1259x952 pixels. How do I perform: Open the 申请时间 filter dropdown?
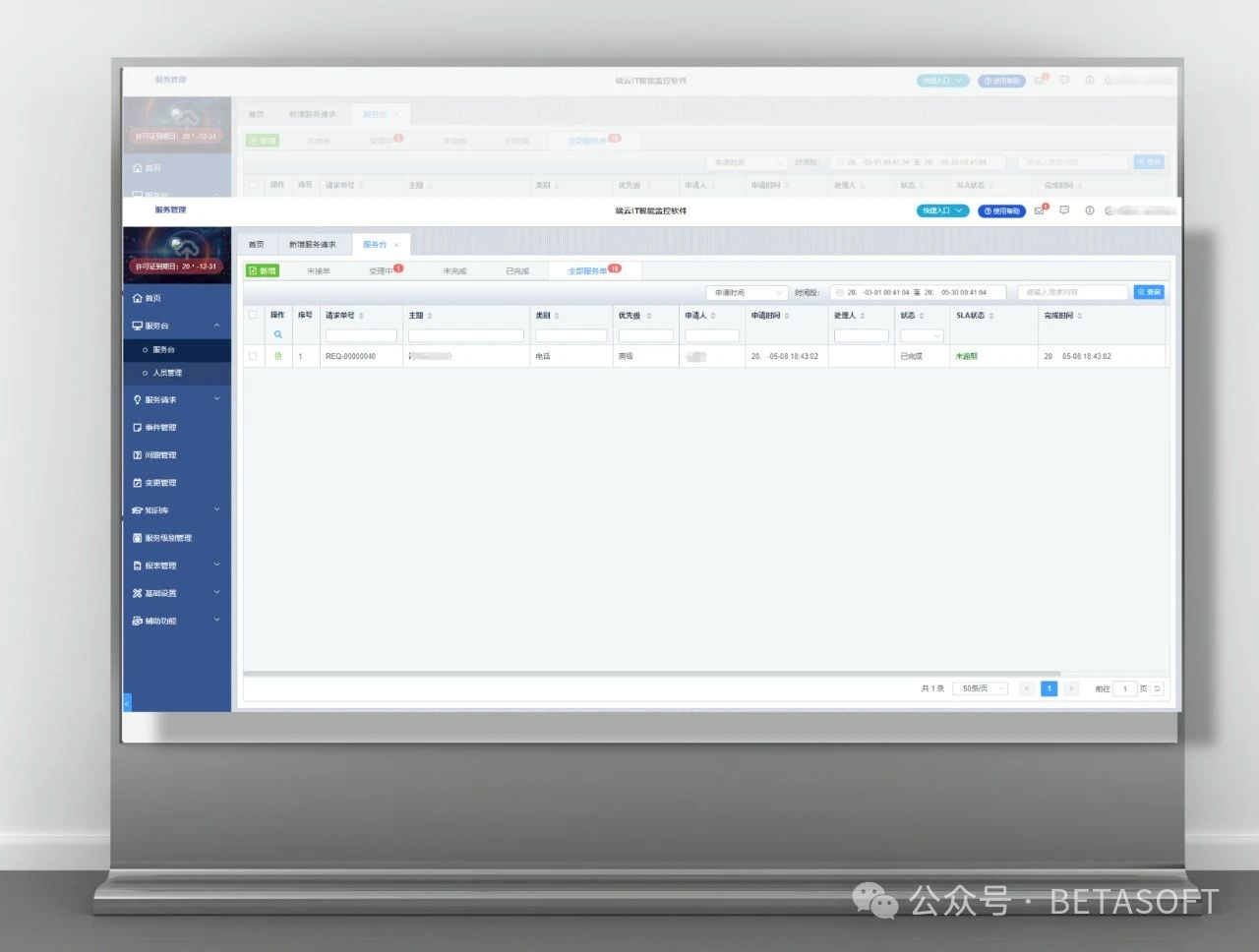click(x=748, y=292)
